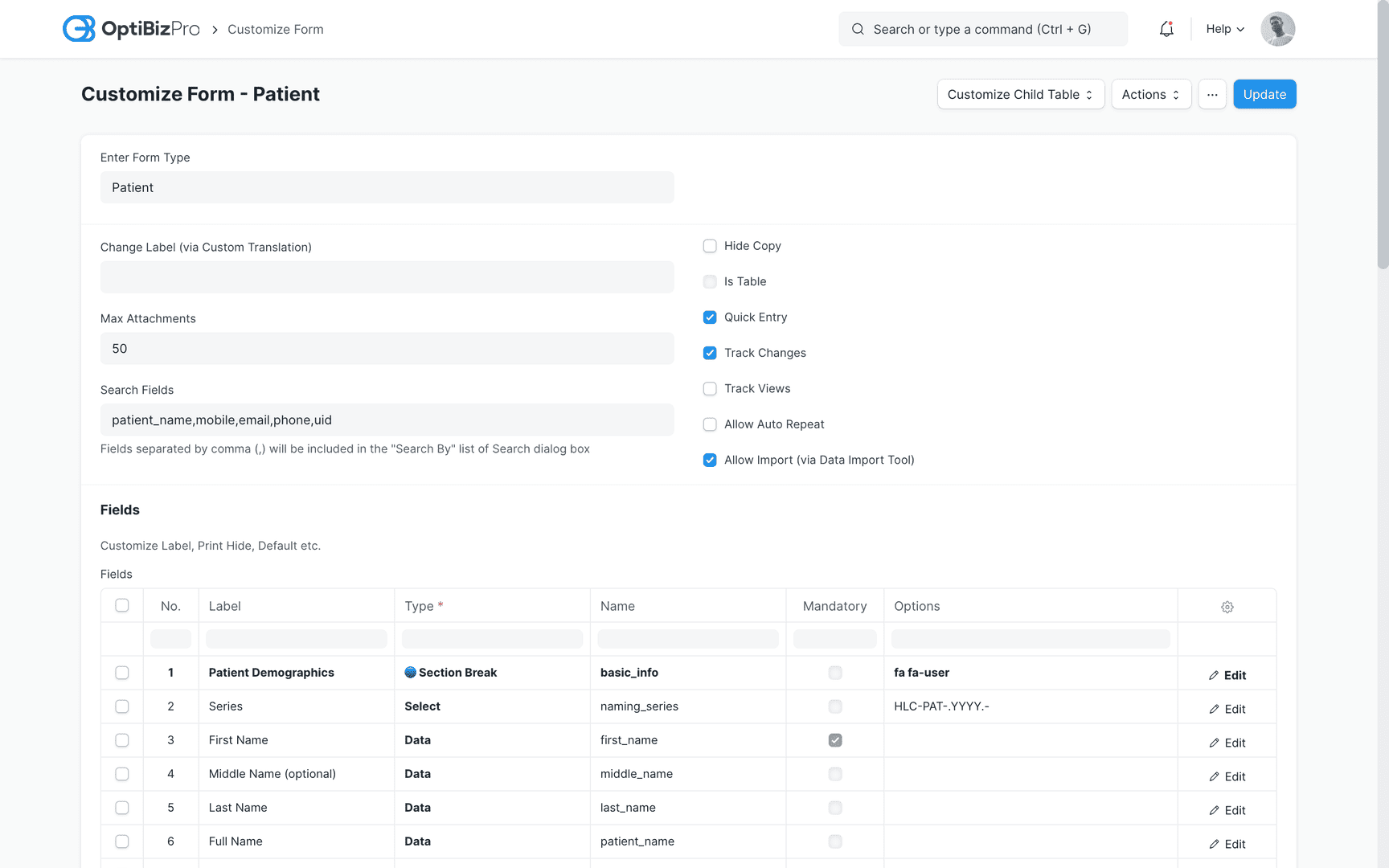Screen dimensions: 1389x868
Task: Uncheck Mandatory for First Name
Action: (835, 740)
